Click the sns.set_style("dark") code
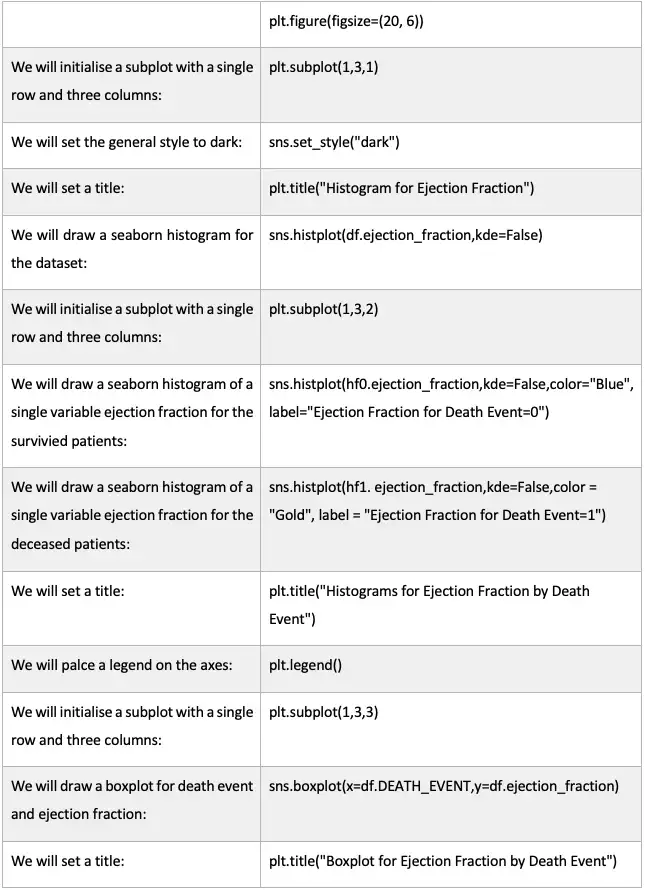The image size is (645, 890). [x=334, y=142]
